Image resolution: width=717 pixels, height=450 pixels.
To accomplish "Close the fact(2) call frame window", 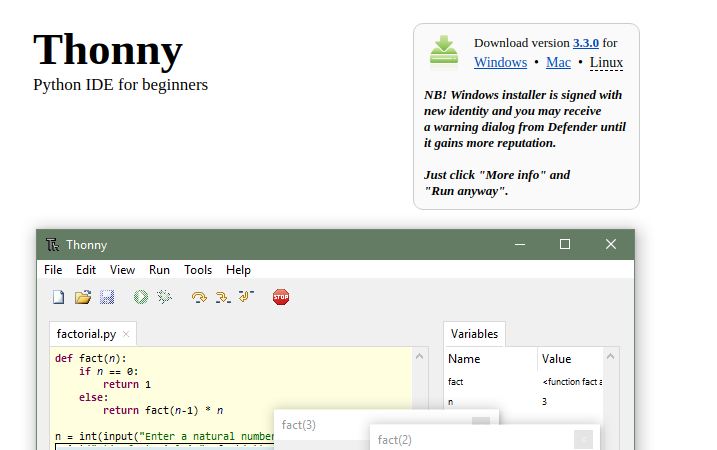I will point(583,439).
